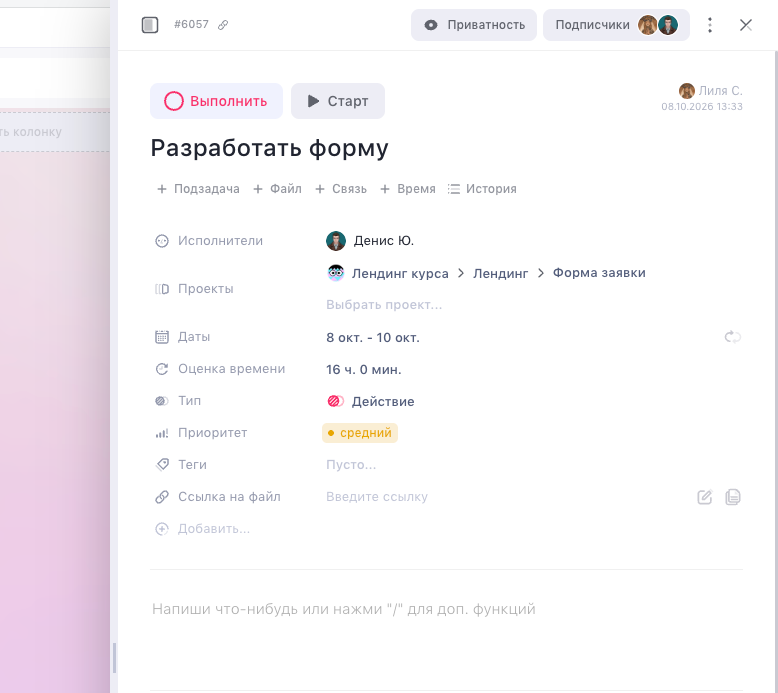Add a link via Связь
The image size is (778, 693).
point(341,189)
